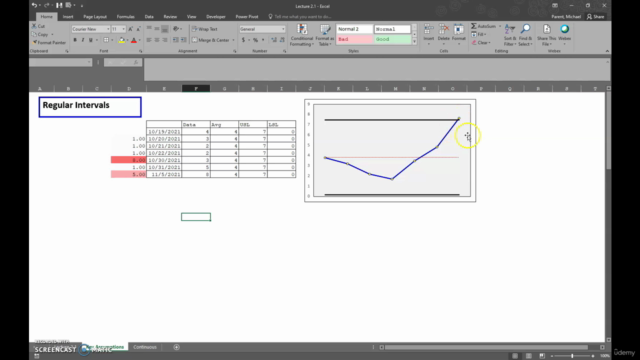640x360 pixels.
Task: Click the Decrease Indent icon
Action: tap(176, 40)
